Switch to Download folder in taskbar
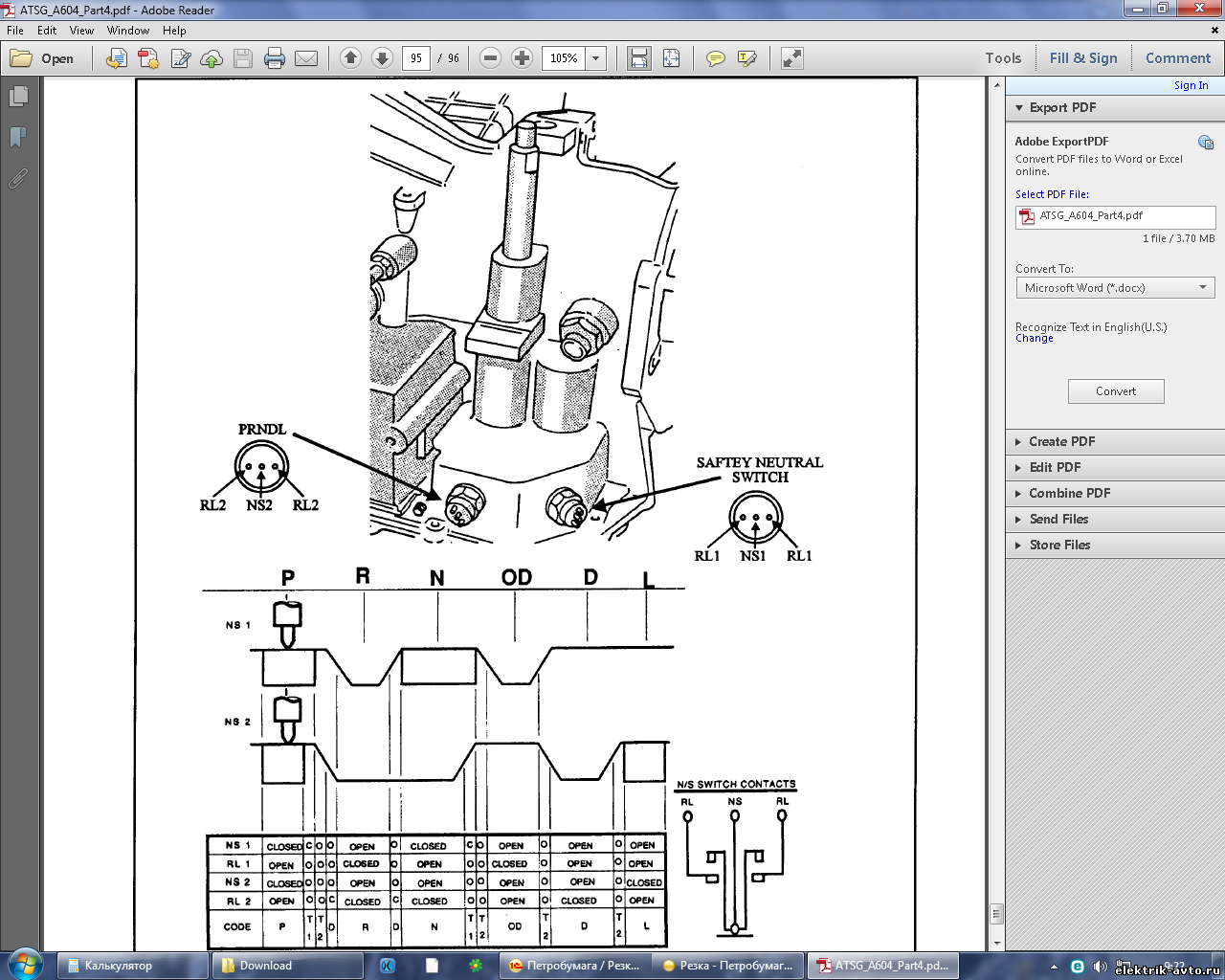Image resolution: width=1225 pixels, height=980 pixels. click(x=287, y=966)
